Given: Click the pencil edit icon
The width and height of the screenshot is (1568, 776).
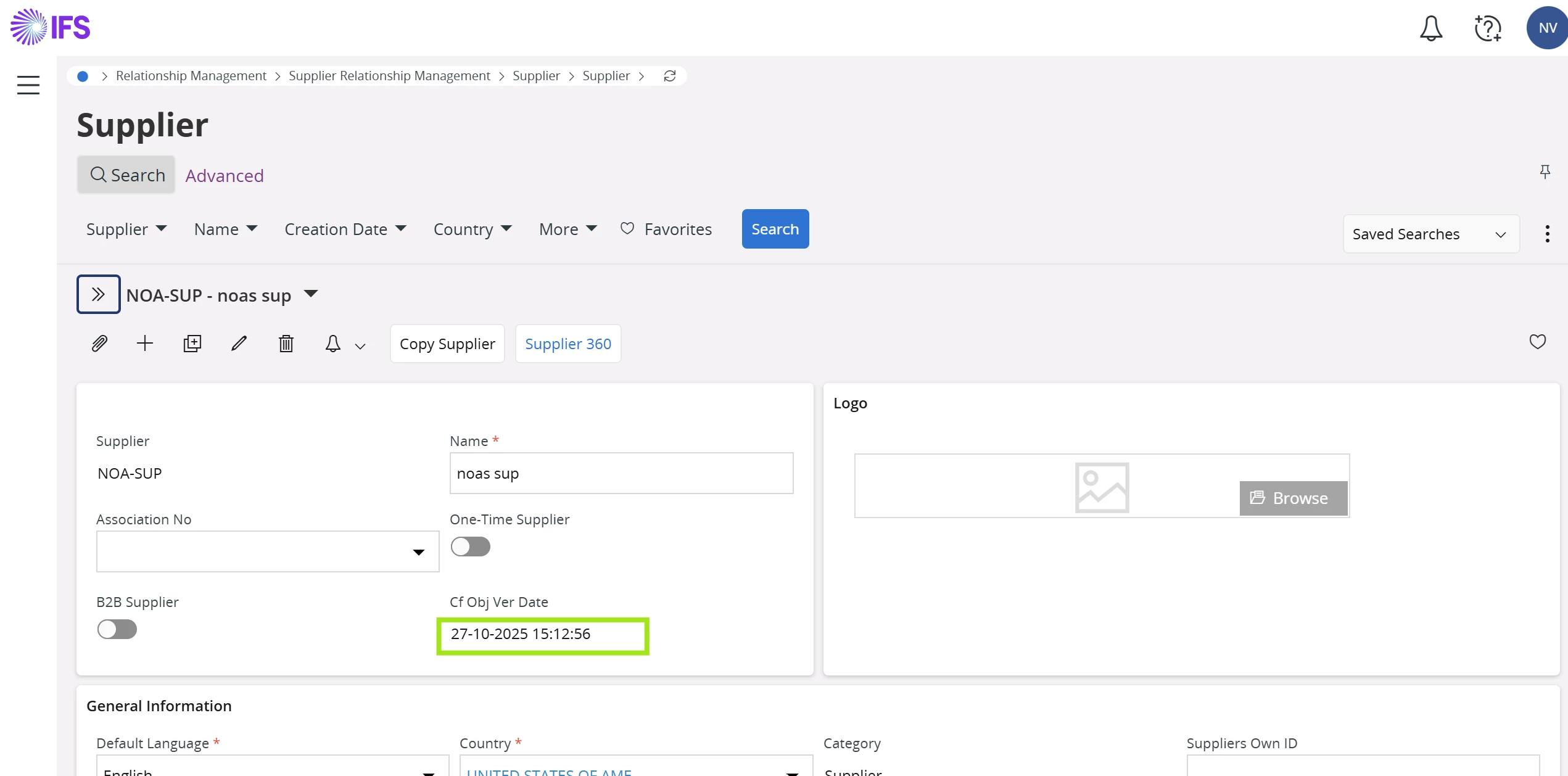Looking at the screenshot, I should click(x=239, y=344).
